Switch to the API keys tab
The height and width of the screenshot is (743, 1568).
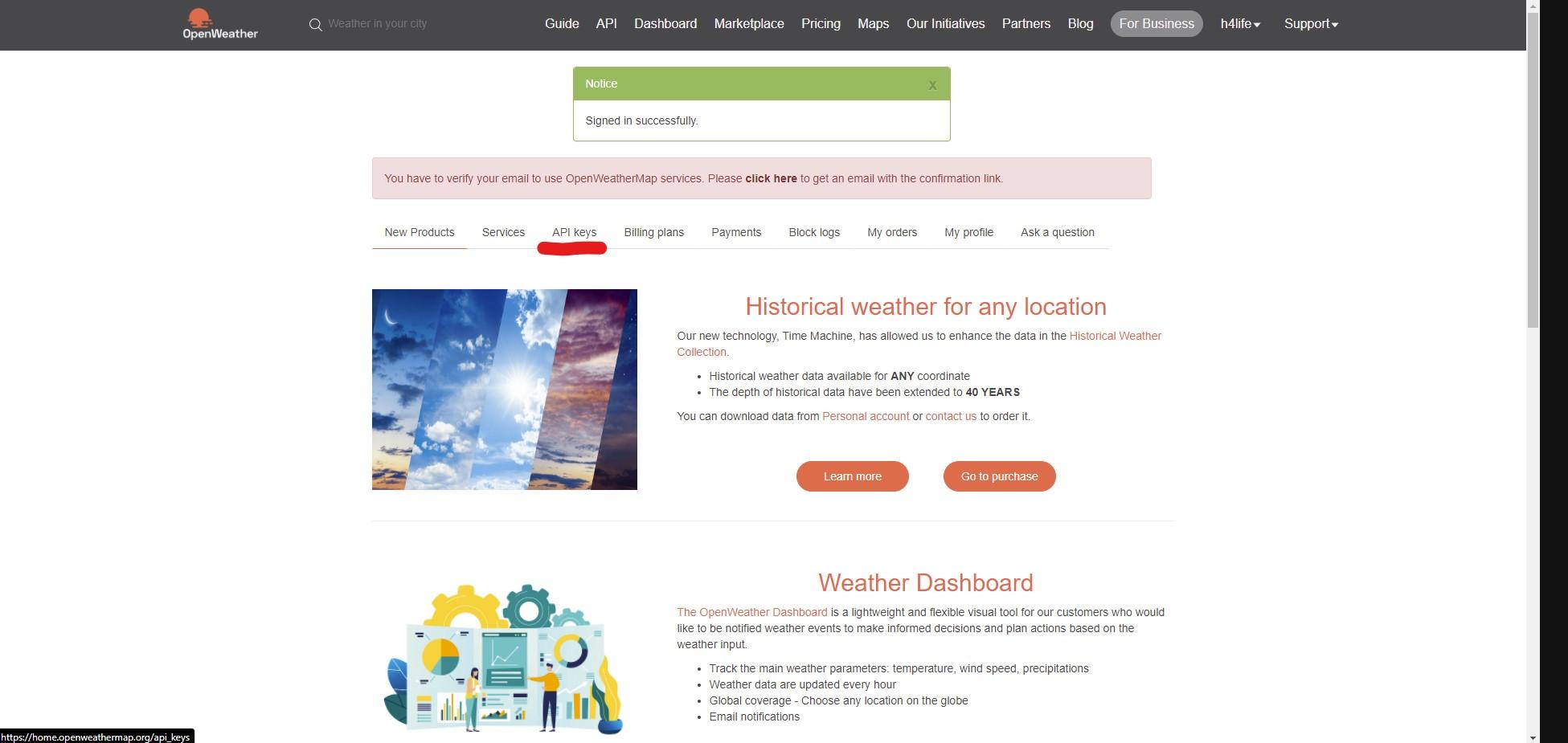[x=574, y=232]
